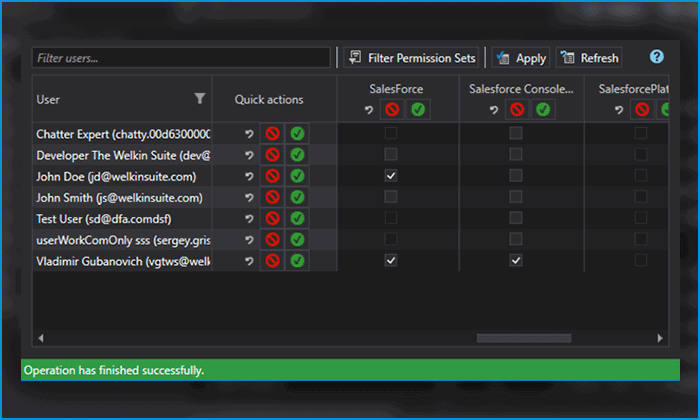Undo changes in SalesForce column header
The image size is (700, 420).
[369, 109]
